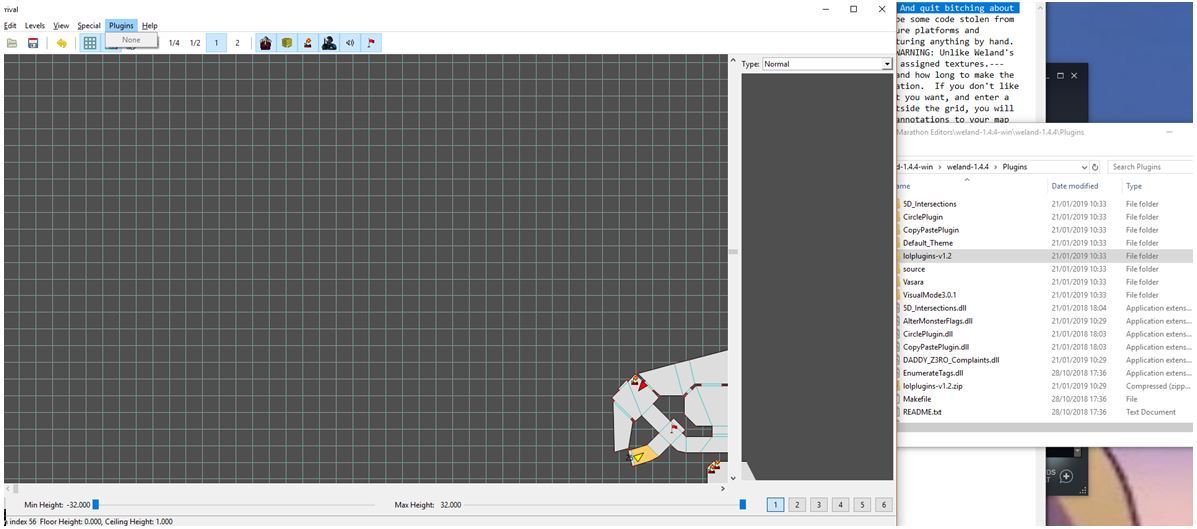Click the player start icon

308,43
